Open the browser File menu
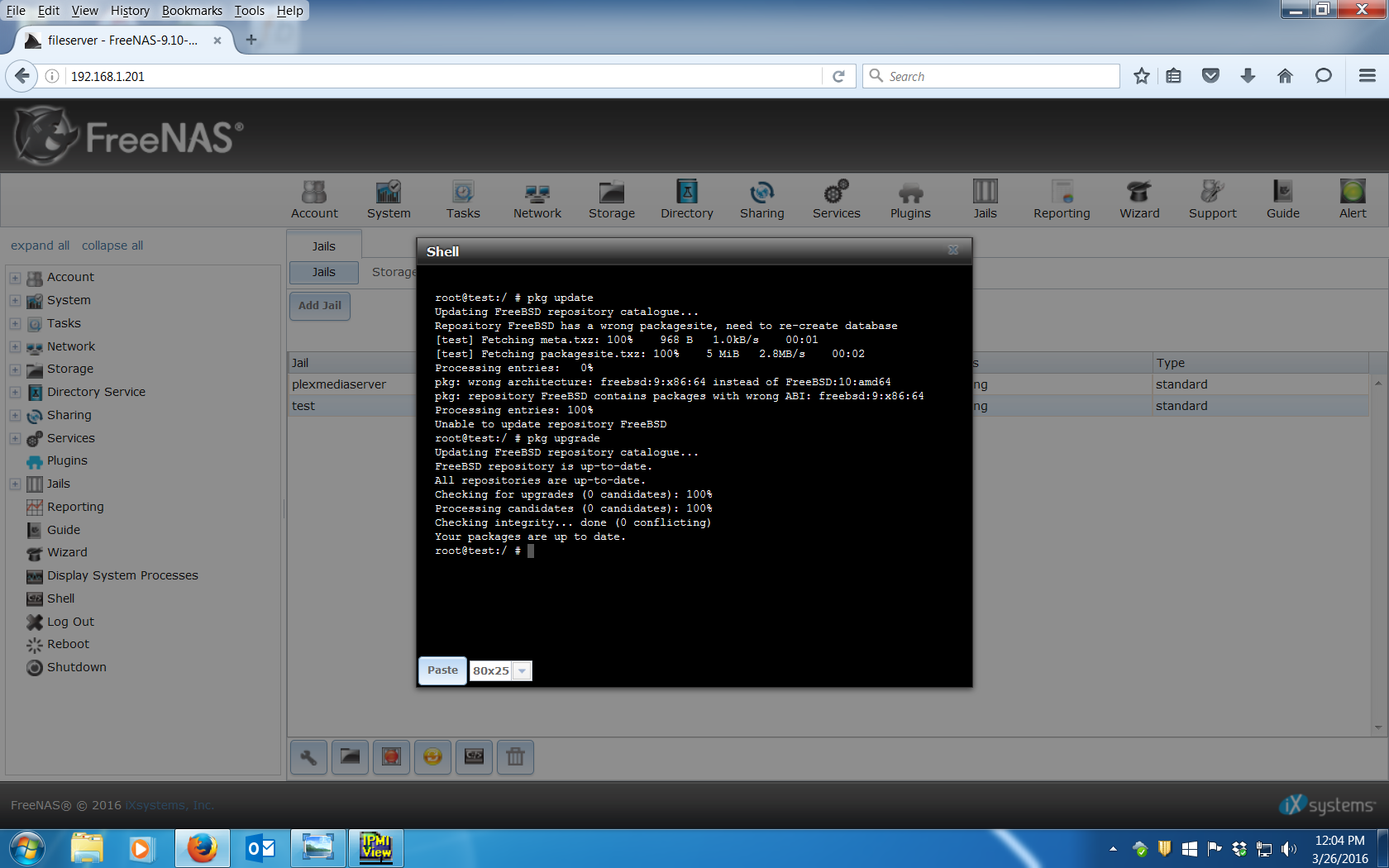The height and width of the screenshot is (868, 1389). click(16, 11)
